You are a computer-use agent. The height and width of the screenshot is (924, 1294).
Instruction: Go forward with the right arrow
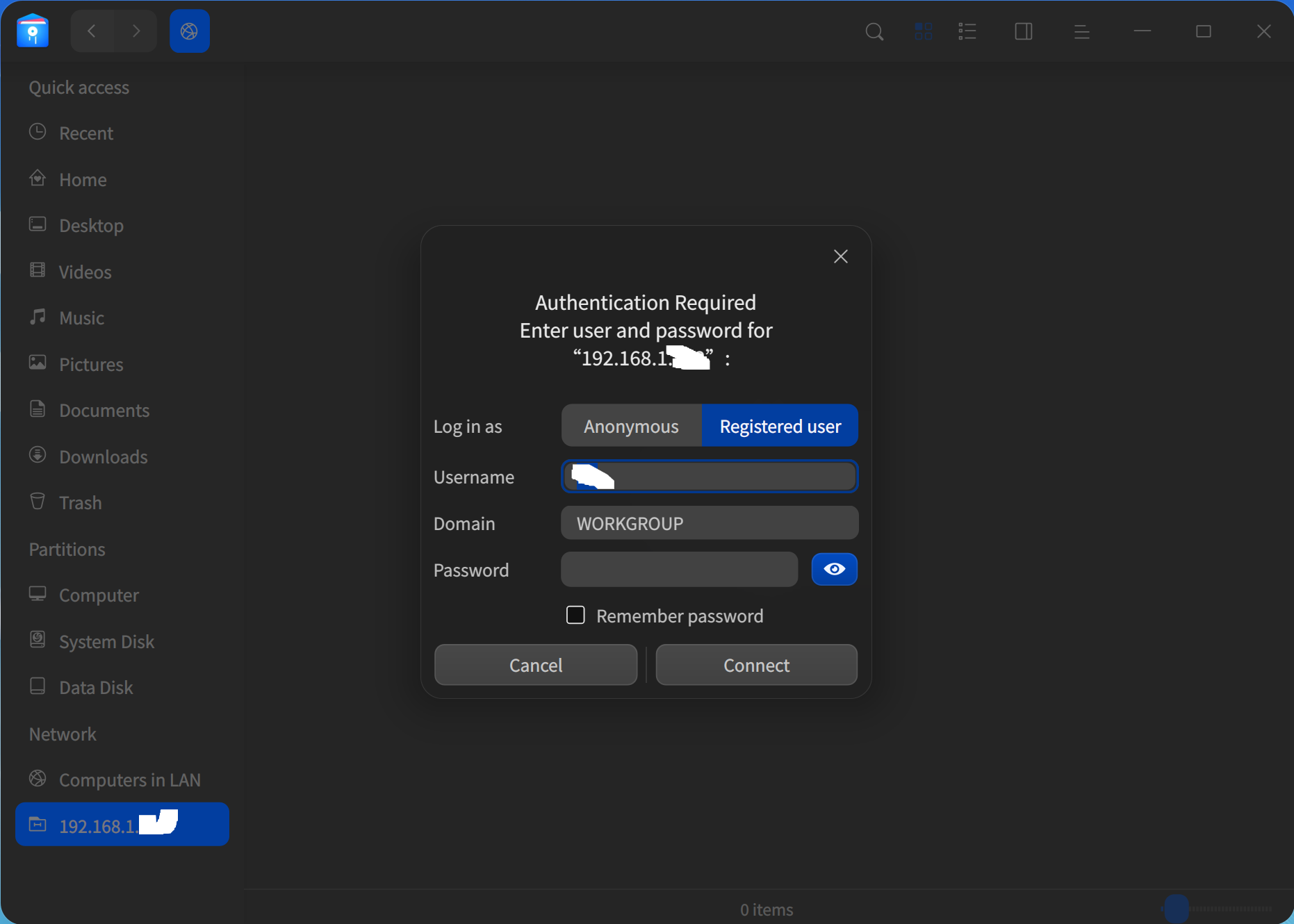(136, 31)
